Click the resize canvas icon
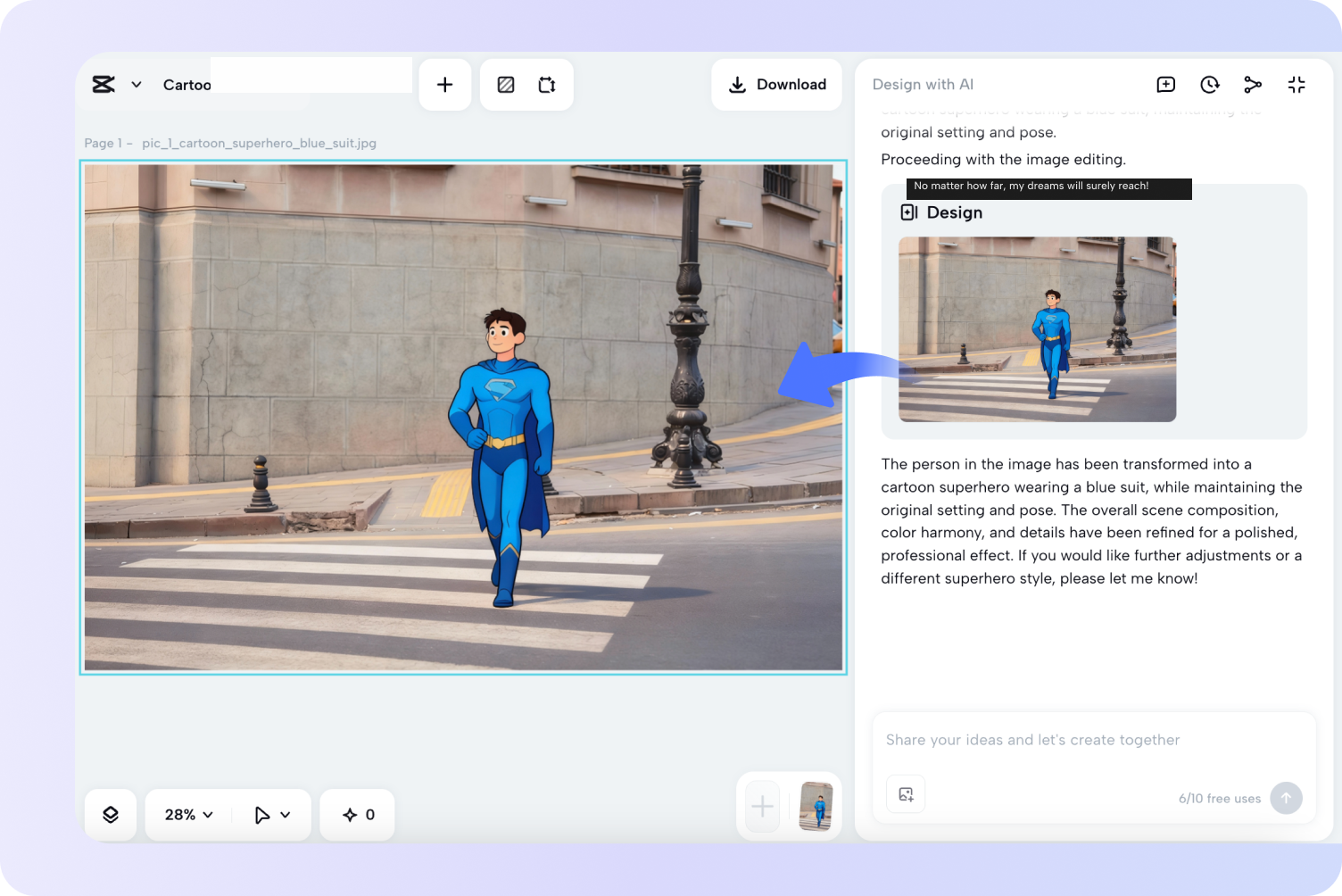1342x896 pixels. (547, 85)
